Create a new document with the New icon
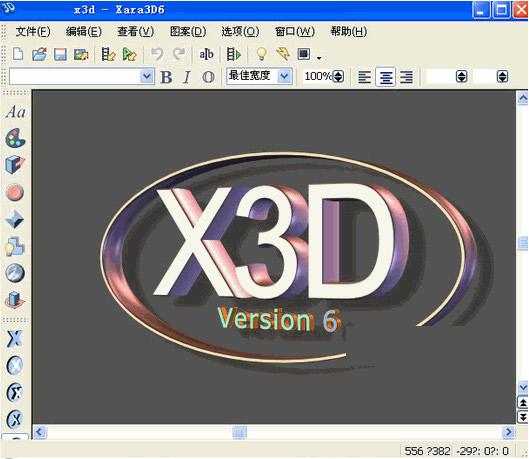 pyautogui.click(x=18, y=54)
